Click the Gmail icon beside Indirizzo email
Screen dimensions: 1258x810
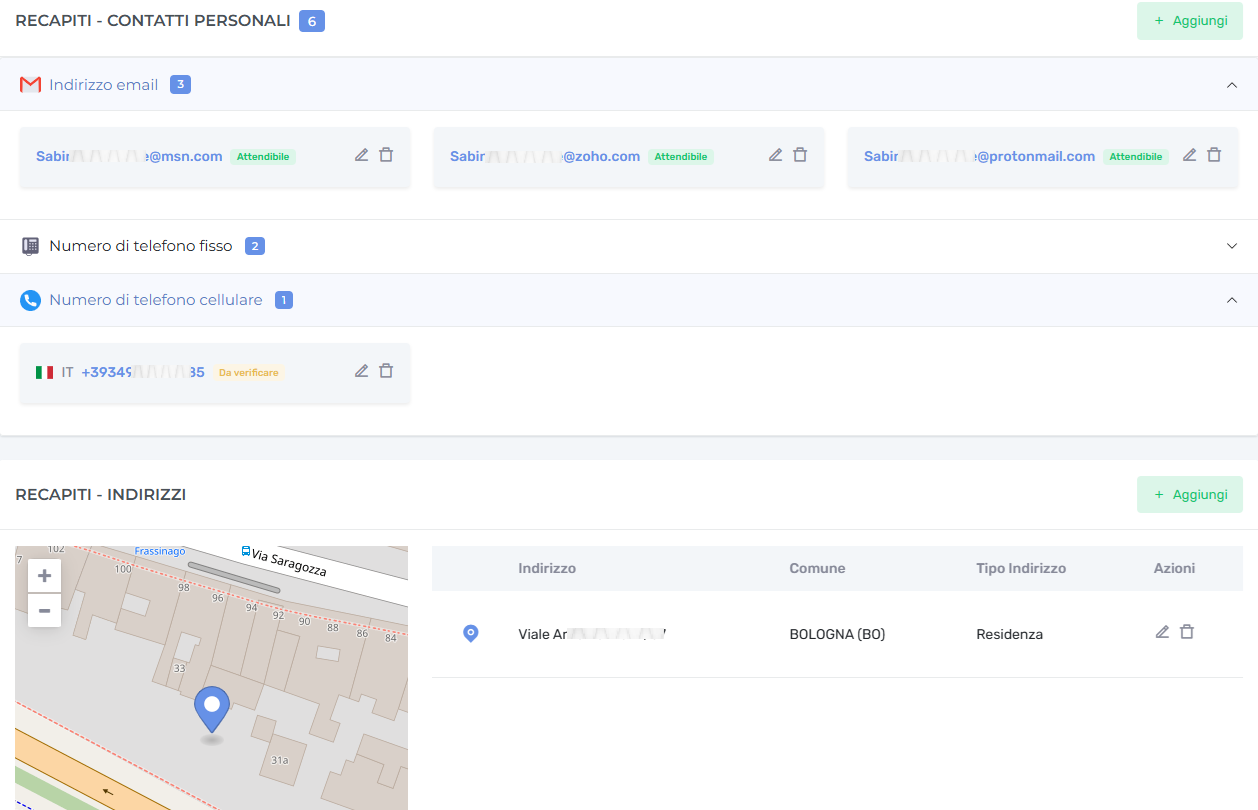click(30, 85)
